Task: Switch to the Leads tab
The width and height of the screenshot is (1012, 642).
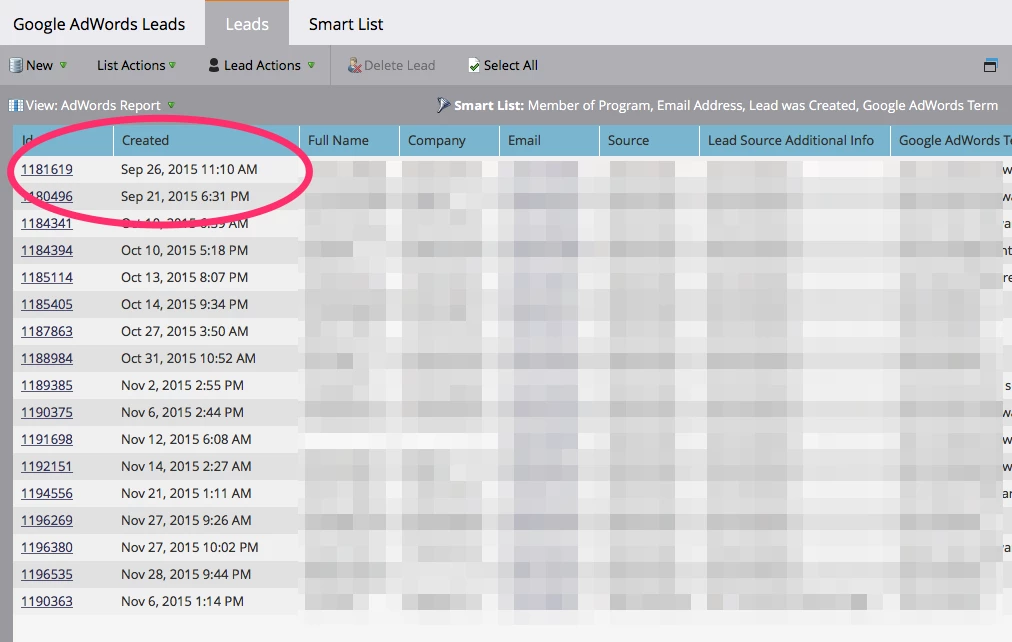Action: tap(247, 24)
